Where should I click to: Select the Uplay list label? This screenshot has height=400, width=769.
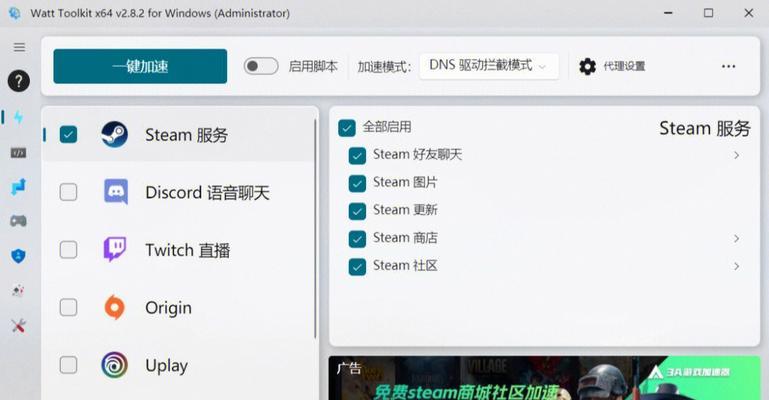tap(166, 366)
